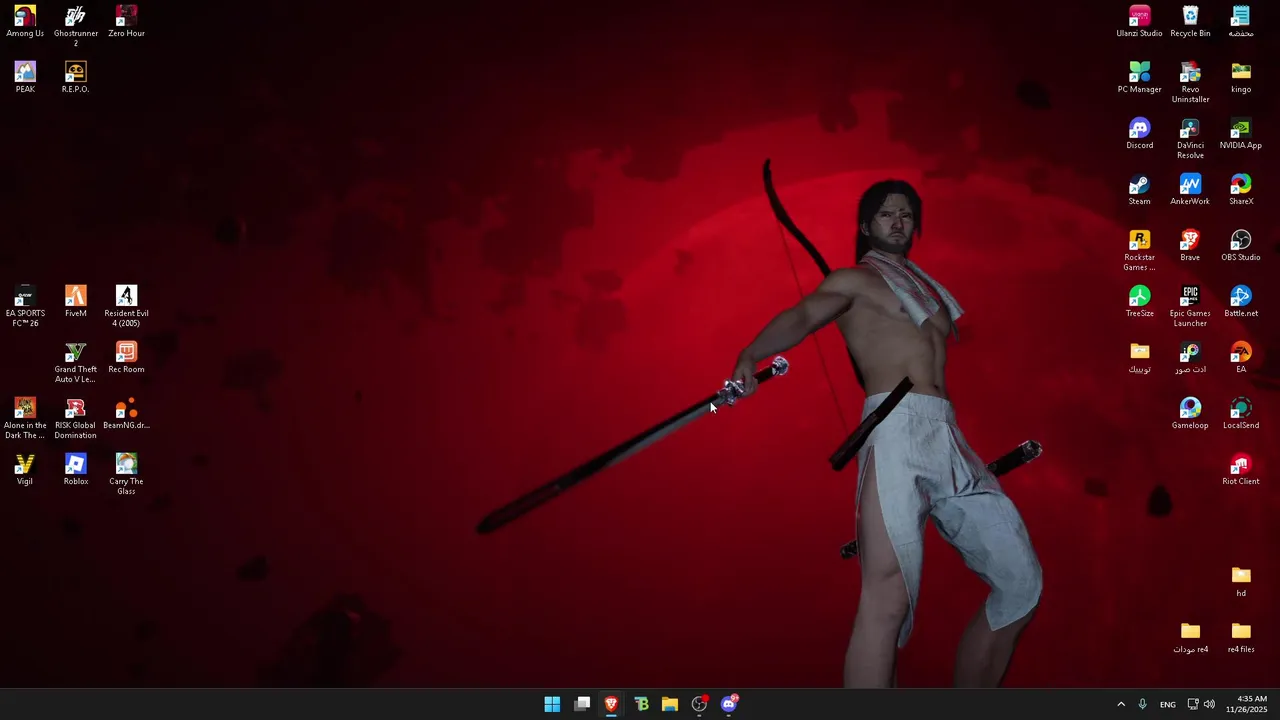Click the NVIDIA App shortcut

1241,134
